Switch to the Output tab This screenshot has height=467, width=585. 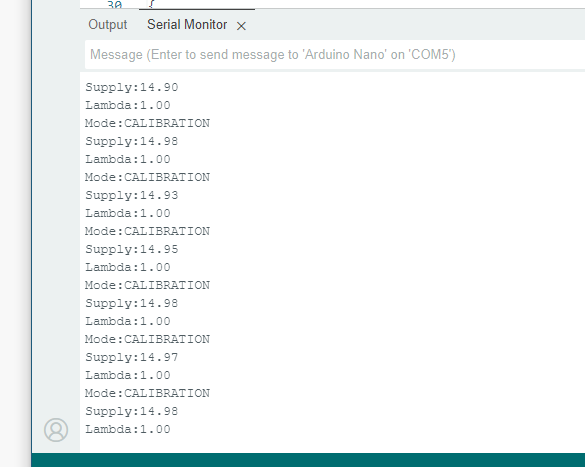coord(107,25)
